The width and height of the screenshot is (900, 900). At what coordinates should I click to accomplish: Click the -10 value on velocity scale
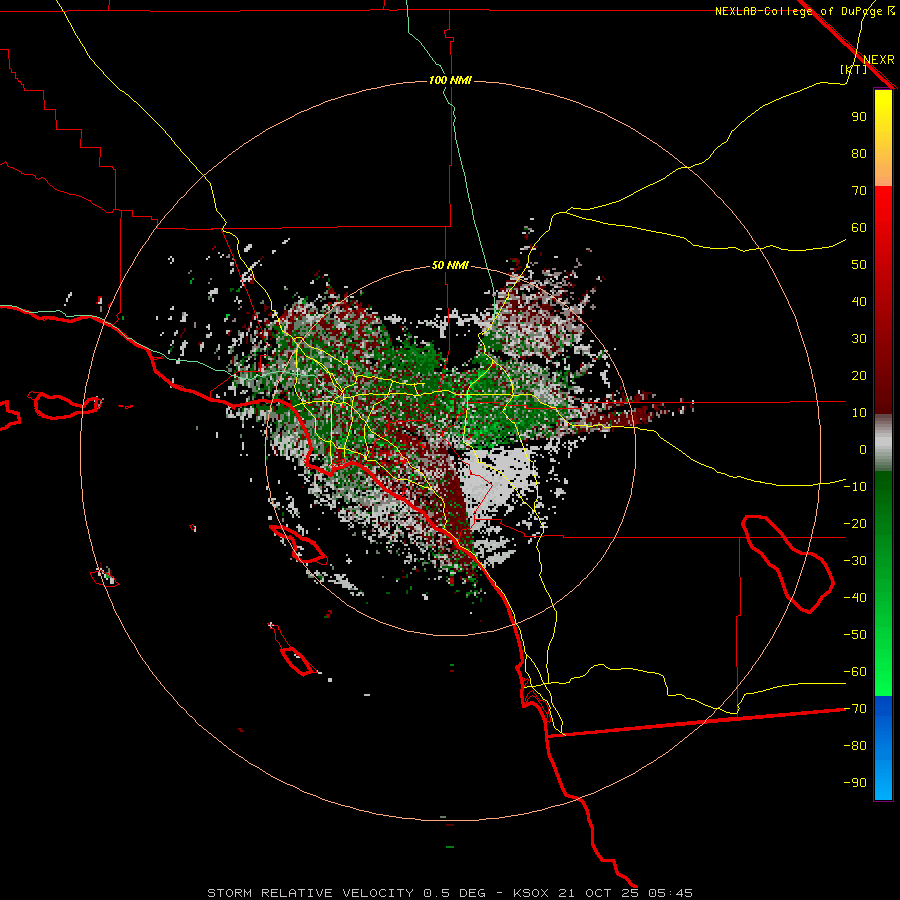tap(855, 487)
